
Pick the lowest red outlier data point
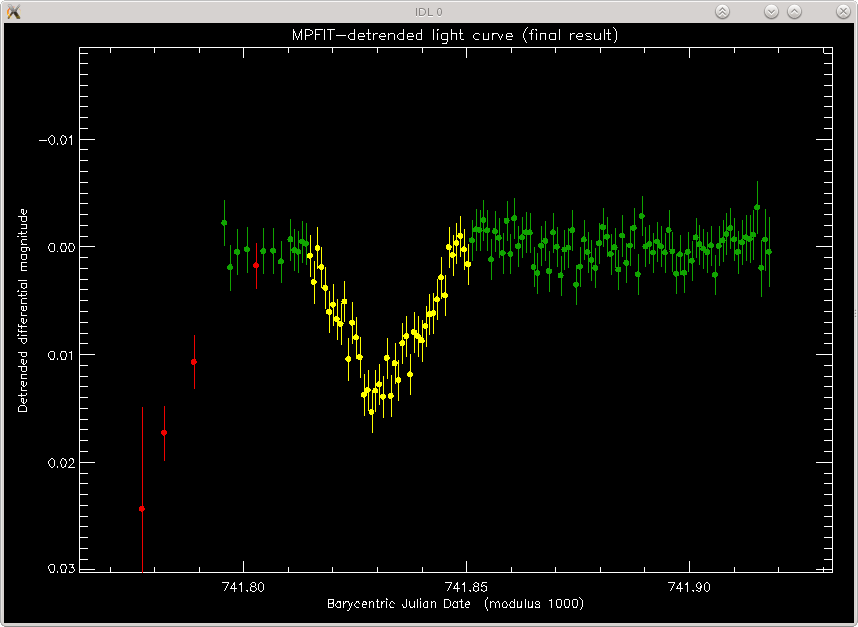[x=142, y=509]
